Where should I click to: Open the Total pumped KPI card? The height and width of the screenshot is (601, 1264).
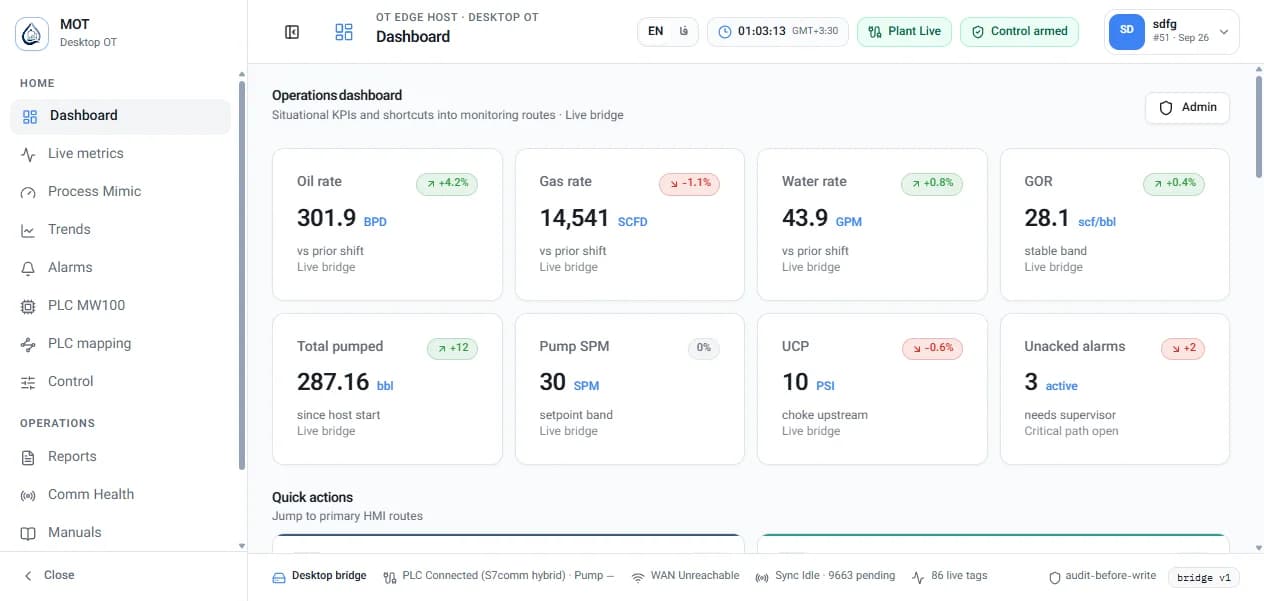[387, 389]
